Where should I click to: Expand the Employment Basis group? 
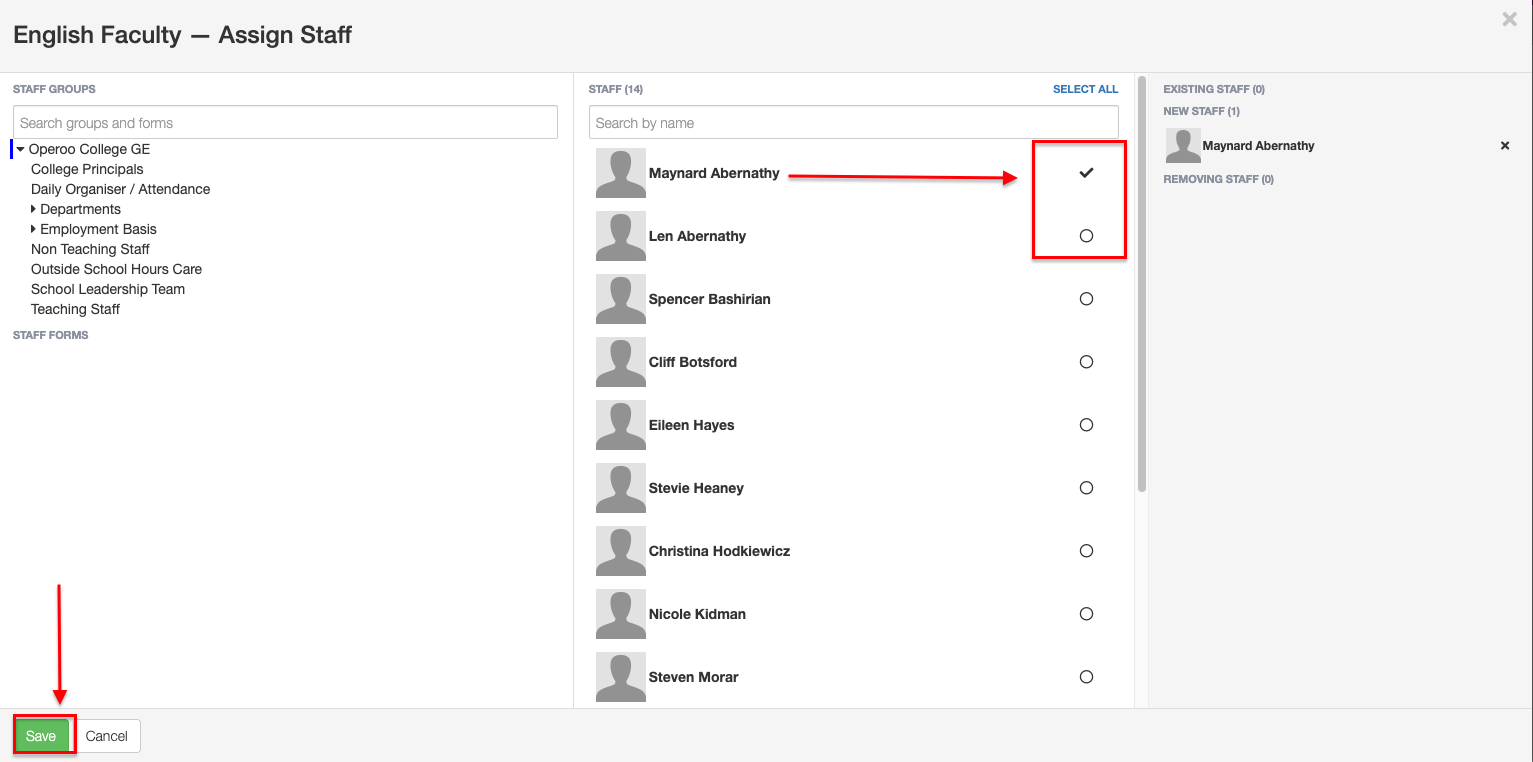pyautogui.click(x=34, y=229)
